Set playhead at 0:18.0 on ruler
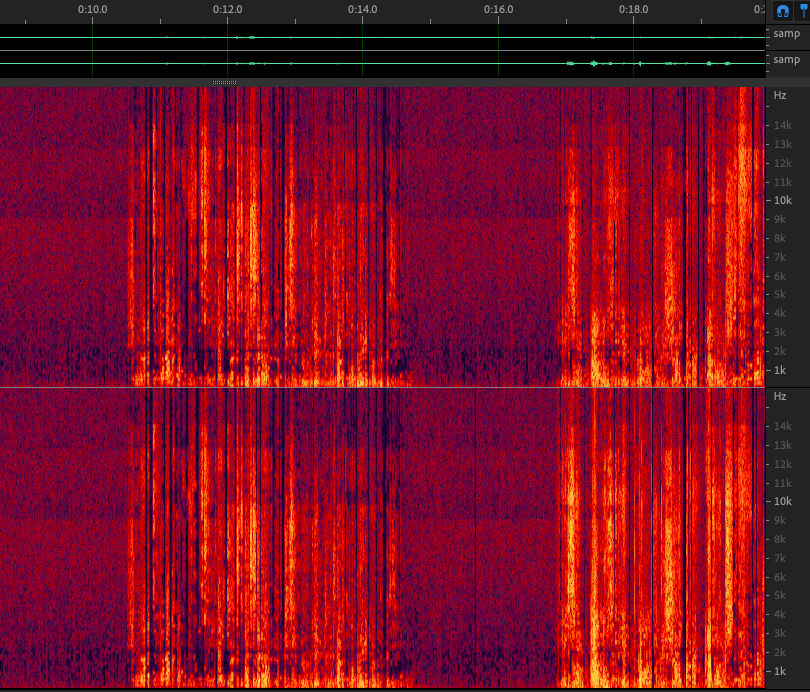The width and height of the screenshot is (810, 692). tap(633, 9)
